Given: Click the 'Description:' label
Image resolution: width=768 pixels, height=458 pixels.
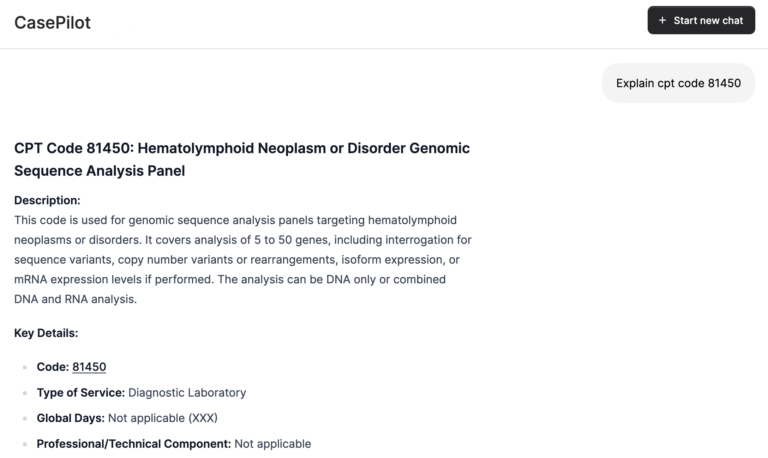Looking at the screenshot, I should coord(47,200).
